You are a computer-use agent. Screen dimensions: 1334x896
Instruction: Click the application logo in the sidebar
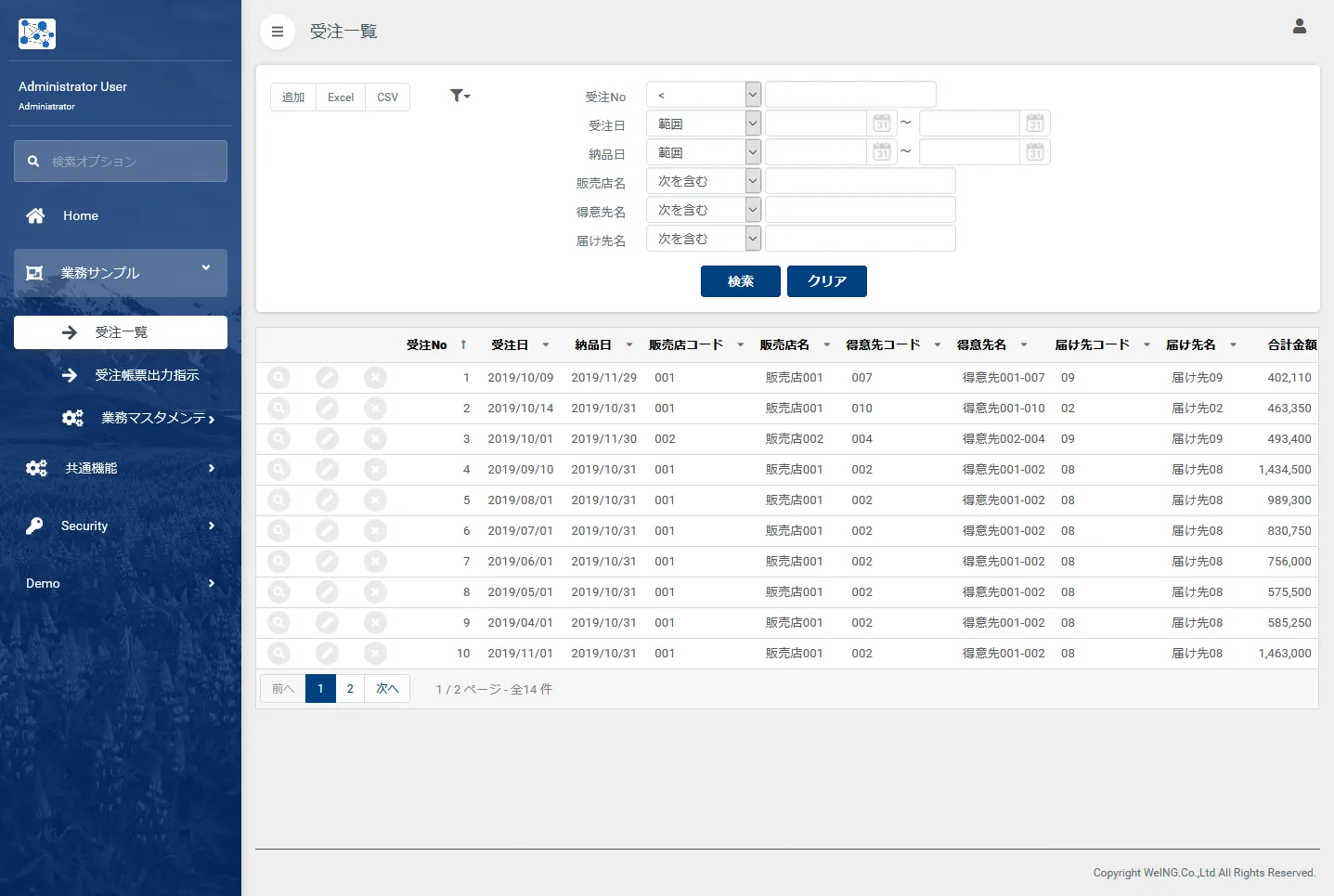point(37,34)
